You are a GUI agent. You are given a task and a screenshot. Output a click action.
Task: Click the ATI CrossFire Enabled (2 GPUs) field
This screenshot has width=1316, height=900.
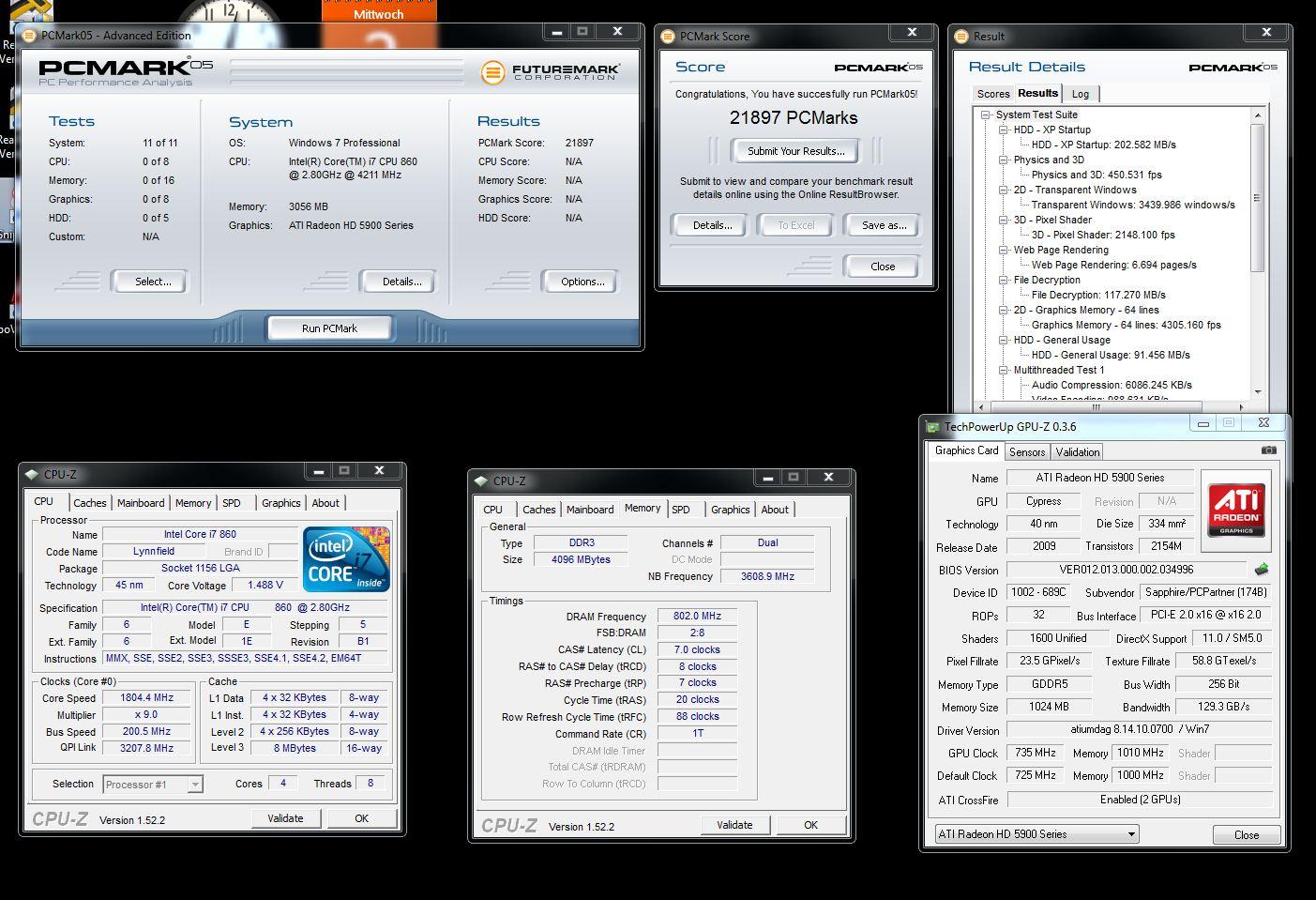[x=1140, y=800]
